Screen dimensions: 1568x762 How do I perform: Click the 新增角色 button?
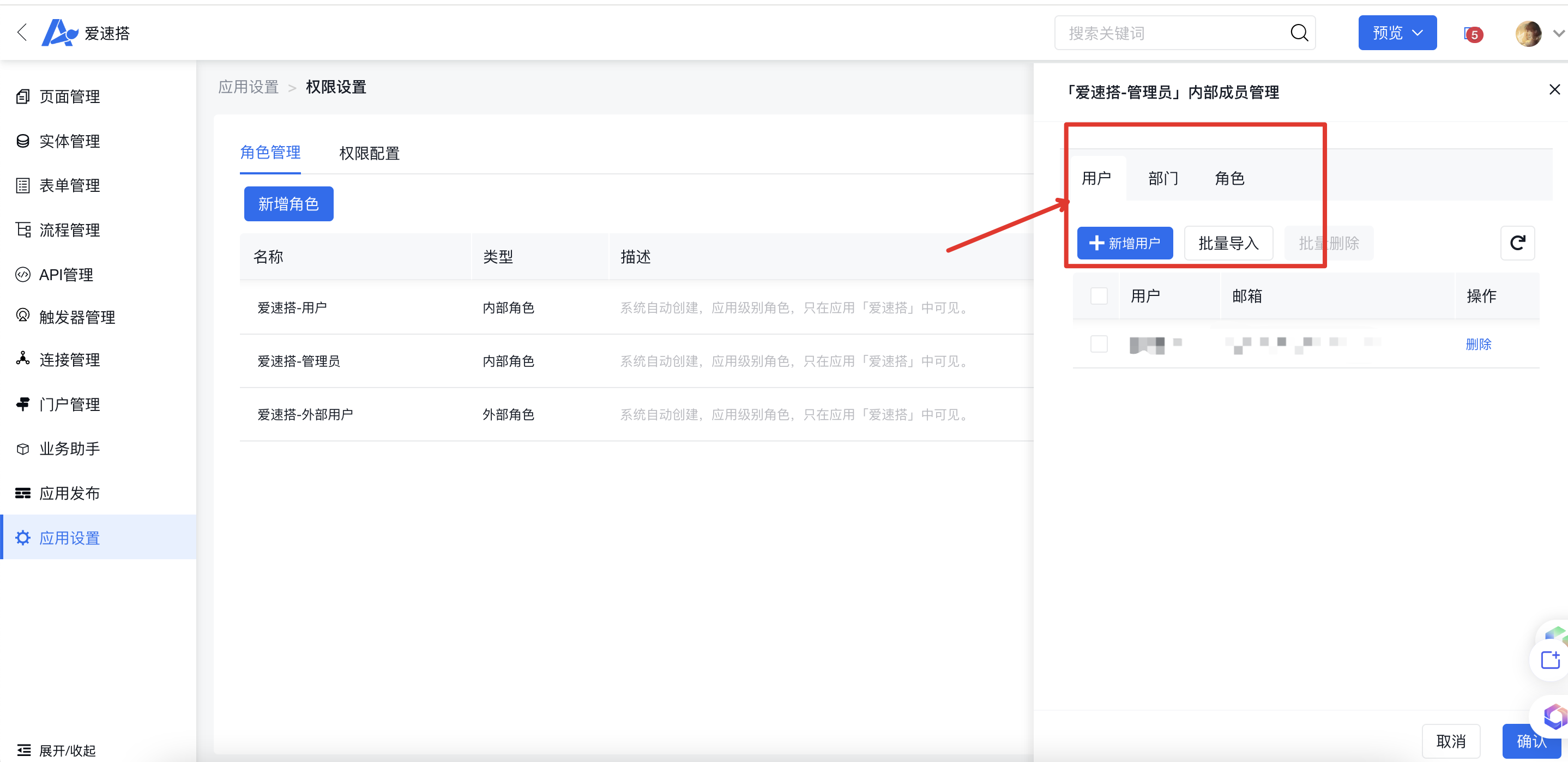(x=288, y=204)
